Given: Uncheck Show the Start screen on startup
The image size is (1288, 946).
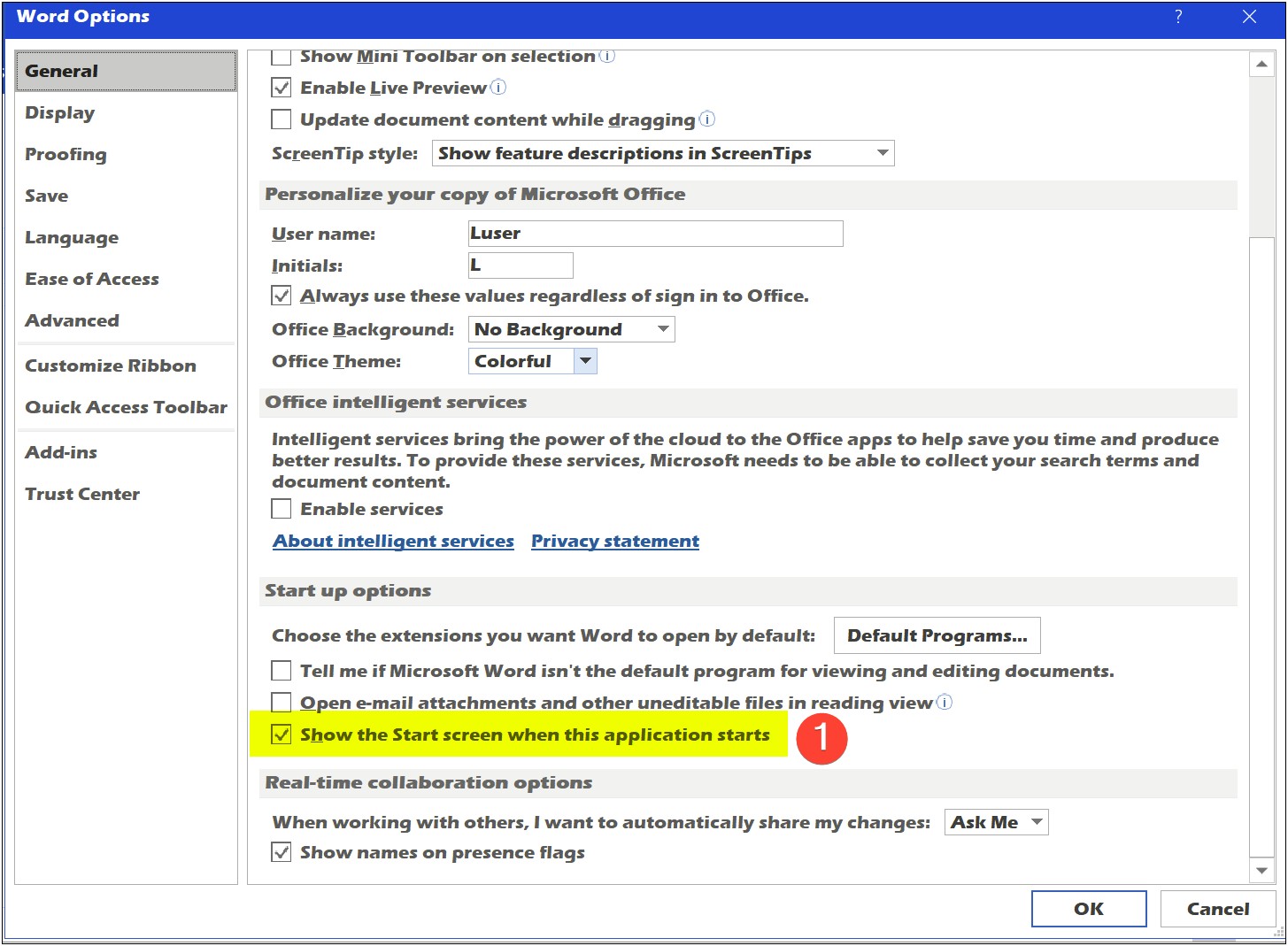Looking at the screenshot, I should (x=282, y=734).
